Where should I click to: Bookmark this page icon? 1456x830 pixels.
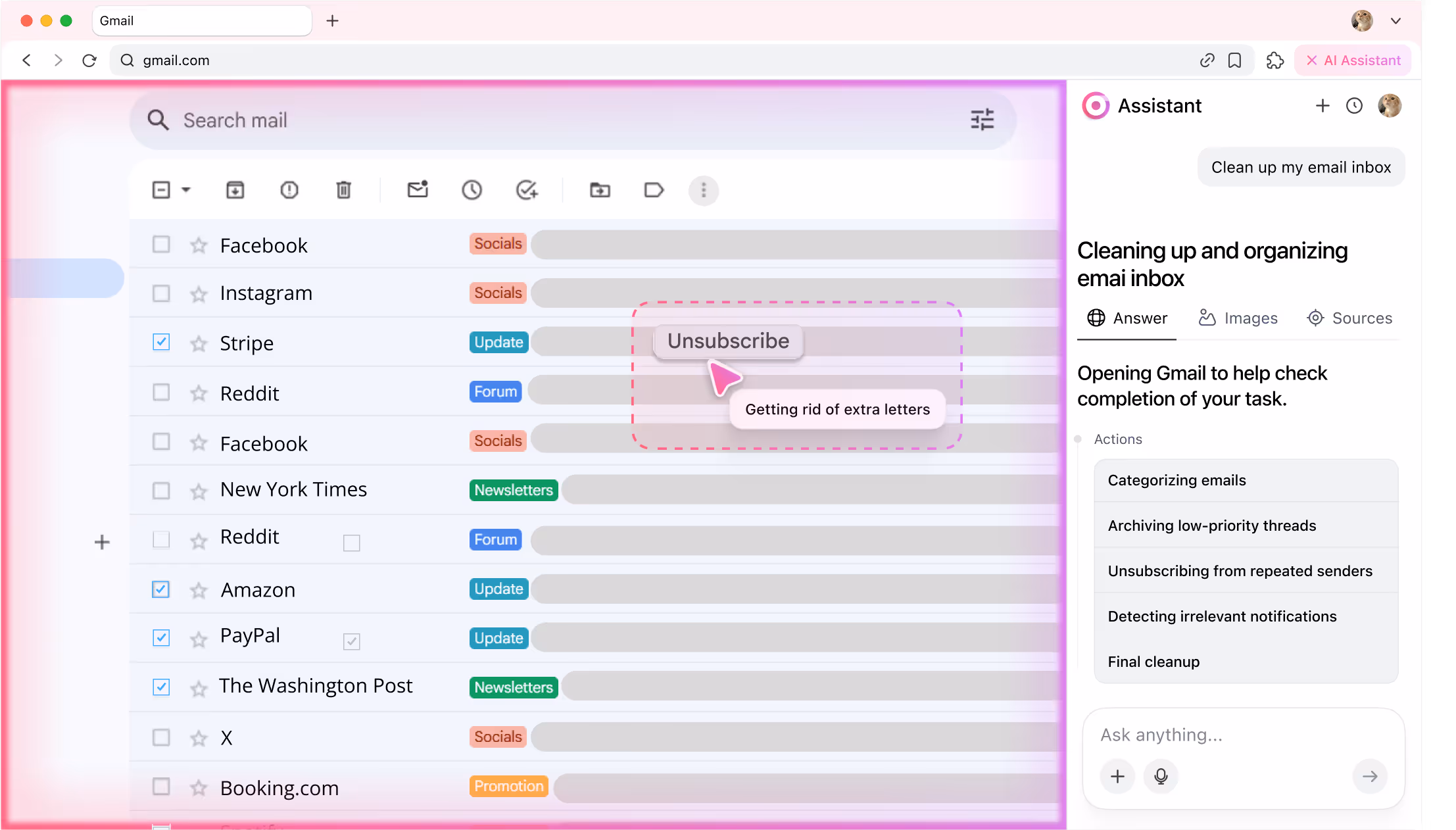[x=1235, y=61]
